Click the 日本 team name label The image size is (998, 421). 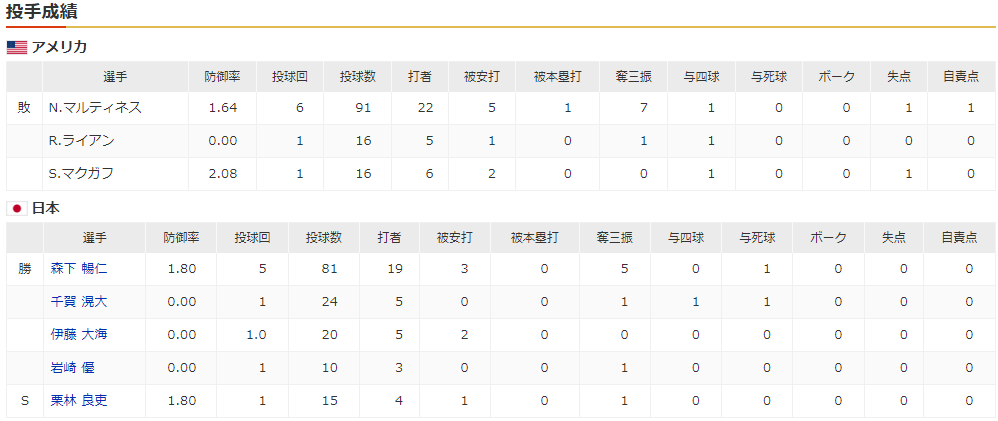click(x=46, y=208)
